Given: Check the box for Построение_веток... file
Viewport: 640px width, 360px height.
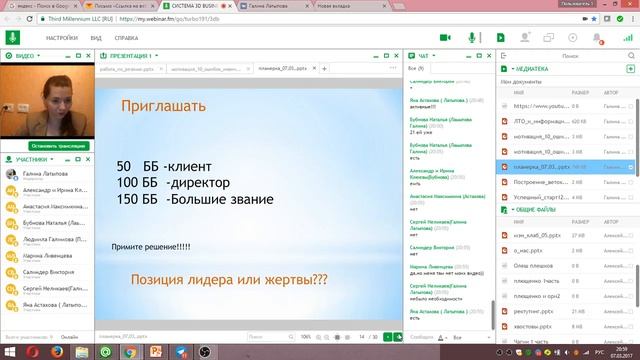Looking at the screenshot, I should pos(631,182).
